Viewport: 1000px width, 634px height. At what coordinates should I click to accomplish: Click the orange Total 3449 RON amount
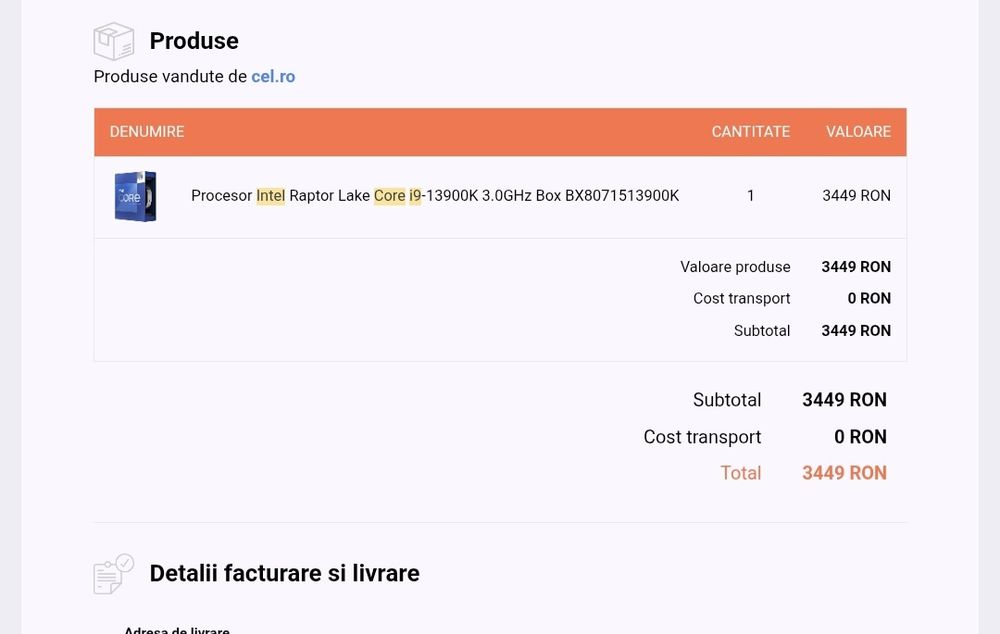coord(844,473)
